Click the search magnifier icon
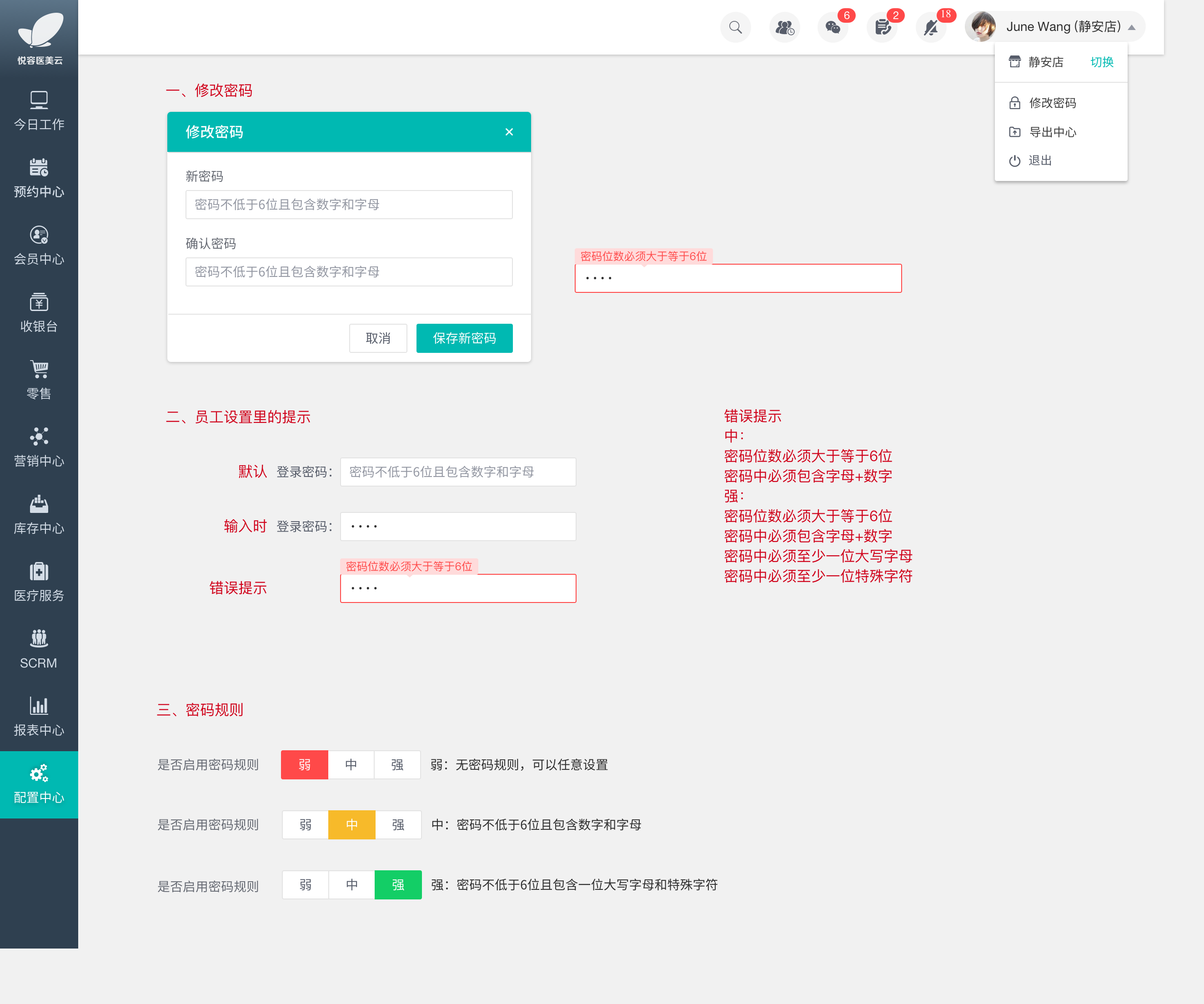Viewport: 1204px width, 1004px height. (x=736, y=27)
